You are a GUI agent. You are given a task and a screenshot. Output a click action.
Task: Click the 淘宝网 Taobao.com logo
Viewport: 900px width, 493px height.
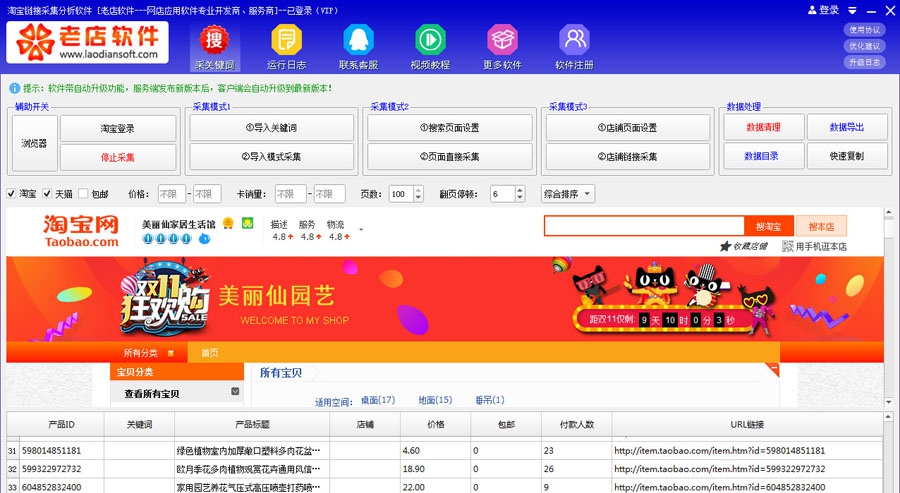coord(82,231)
